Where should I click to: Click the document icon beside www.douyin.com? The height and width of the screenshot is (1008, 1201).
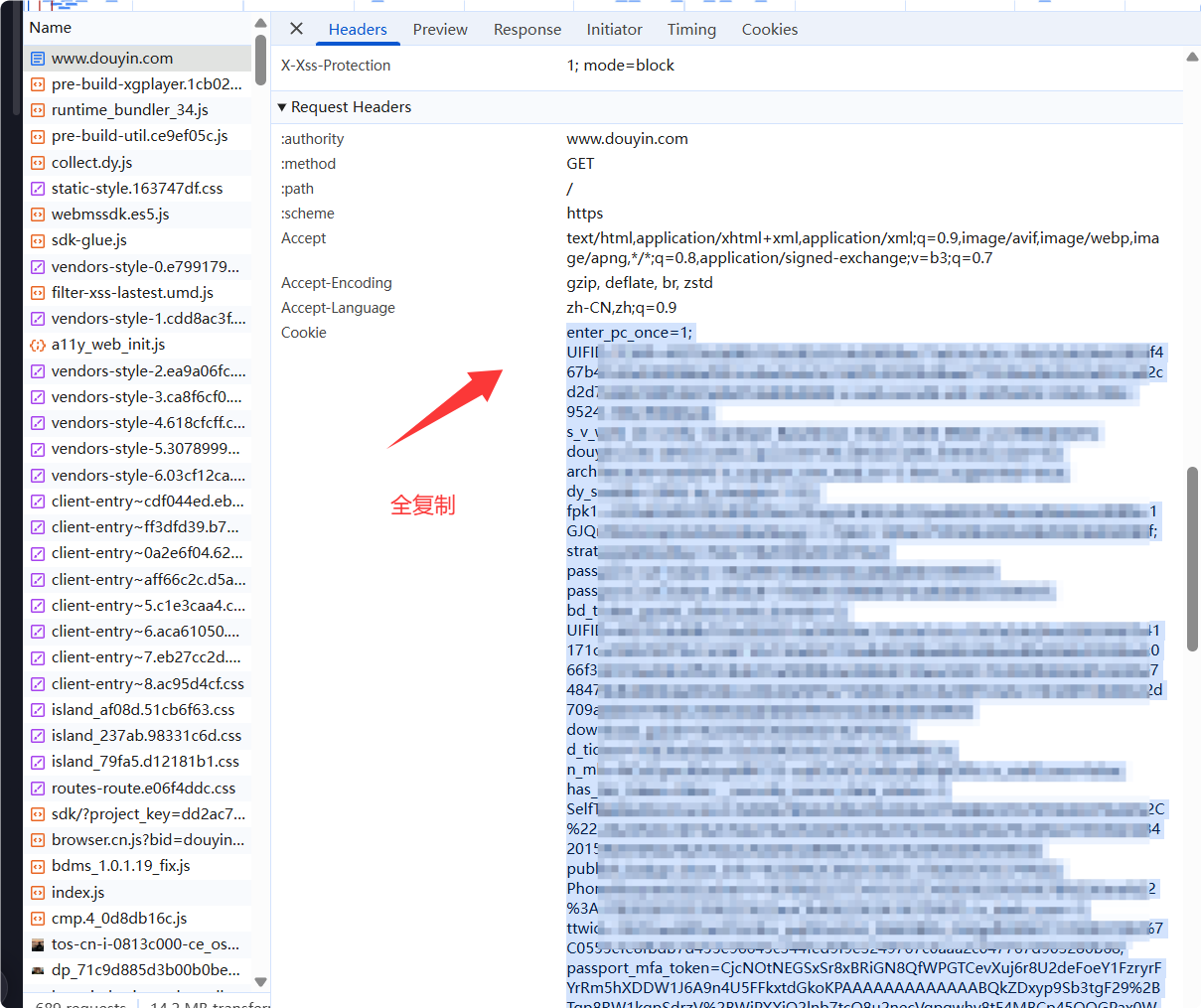click(x=38, y=59)
